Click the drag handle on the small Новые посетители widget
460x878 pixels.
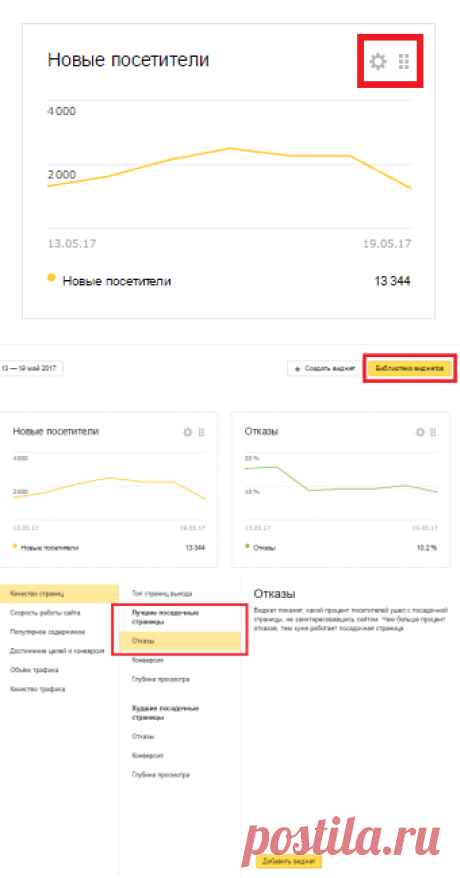201,432
